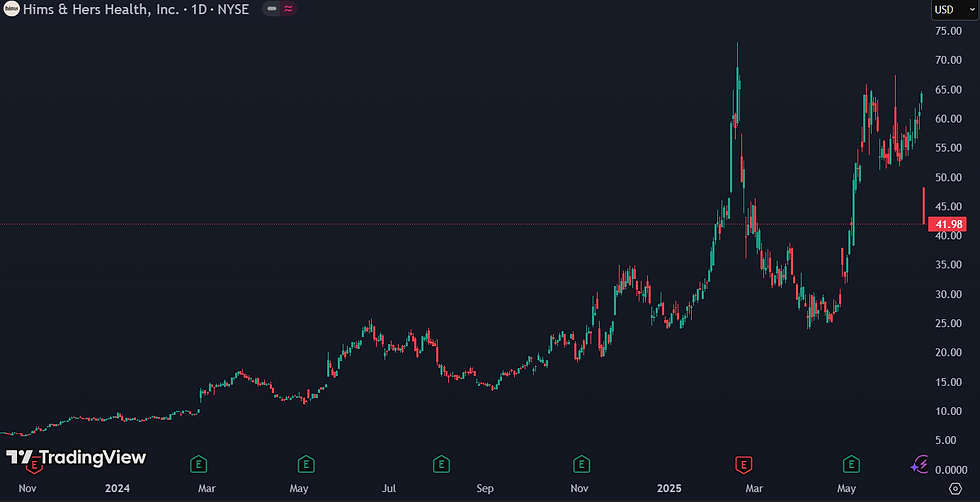Click the latest red candle at chart's right edge
This screenshot has height=502, width=980.
coord(924,206)
